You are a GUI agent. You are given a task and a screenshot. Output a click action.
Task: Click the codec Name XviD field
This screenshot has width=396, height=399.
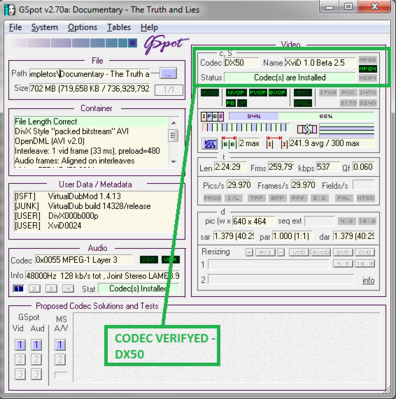click(x=320, y=63)
